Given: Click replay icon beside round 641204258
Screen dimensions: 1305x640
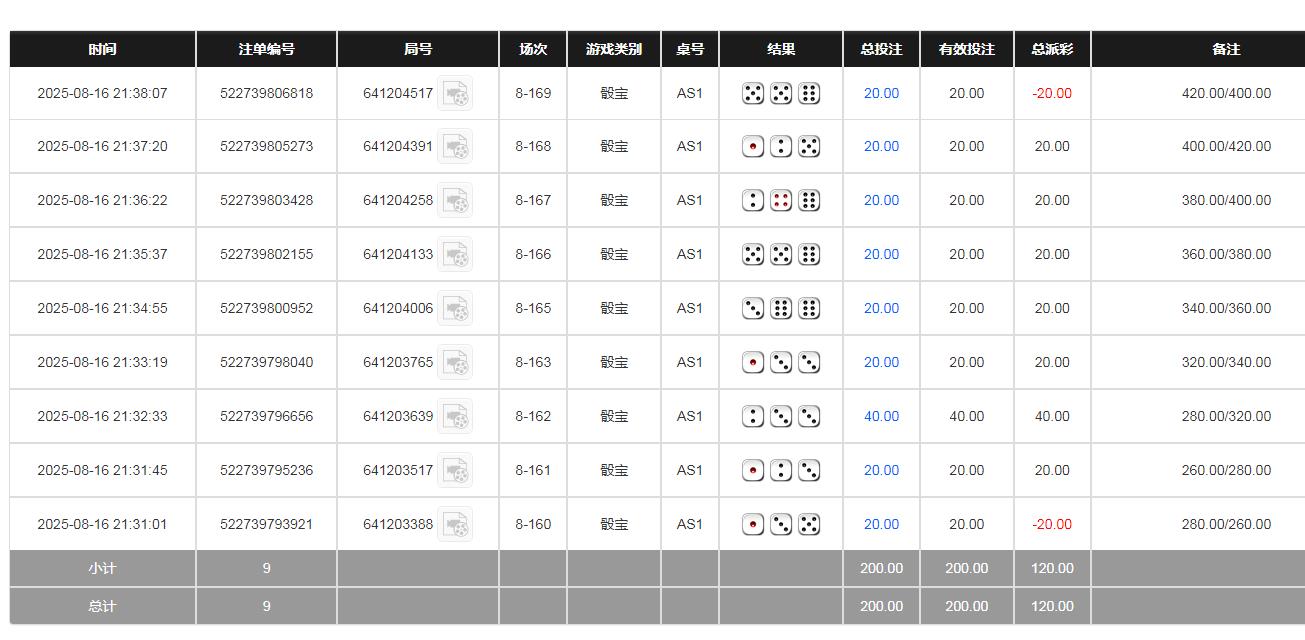Looking at the screenshot, I should (455, 201).
